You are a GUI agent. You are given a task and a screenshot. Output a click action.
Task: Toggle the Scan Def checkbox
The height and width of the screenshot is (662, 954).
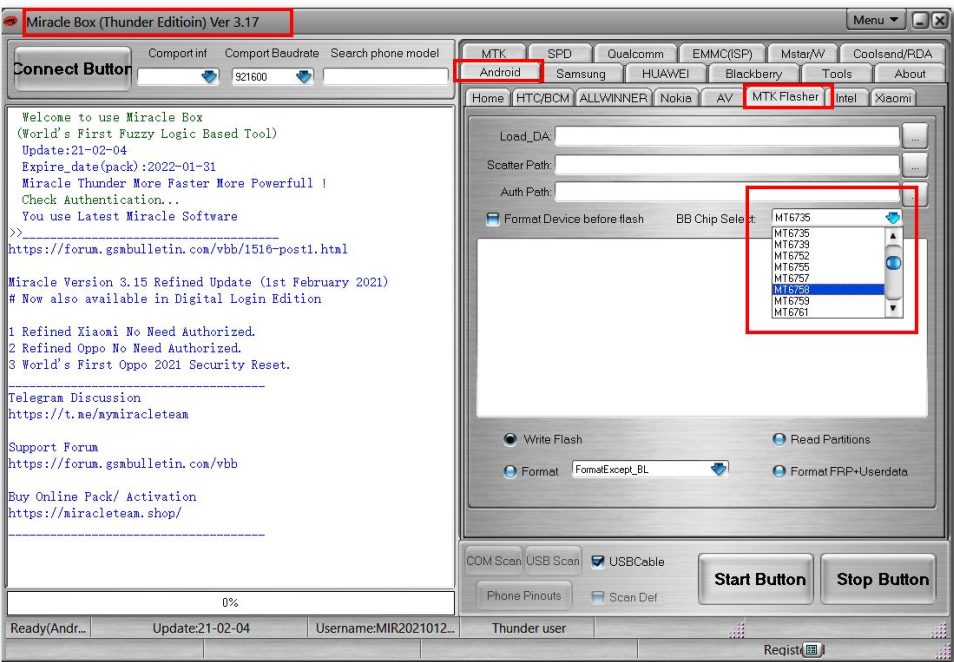point(597,598)
